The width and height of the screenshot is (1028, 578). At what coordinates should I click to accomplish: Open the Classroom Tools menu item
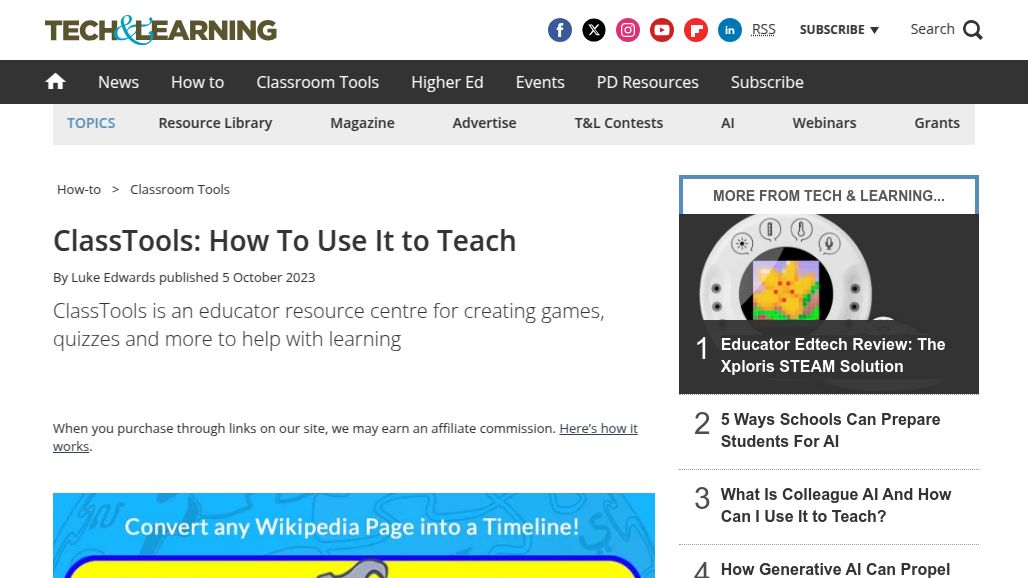point(317,82)
